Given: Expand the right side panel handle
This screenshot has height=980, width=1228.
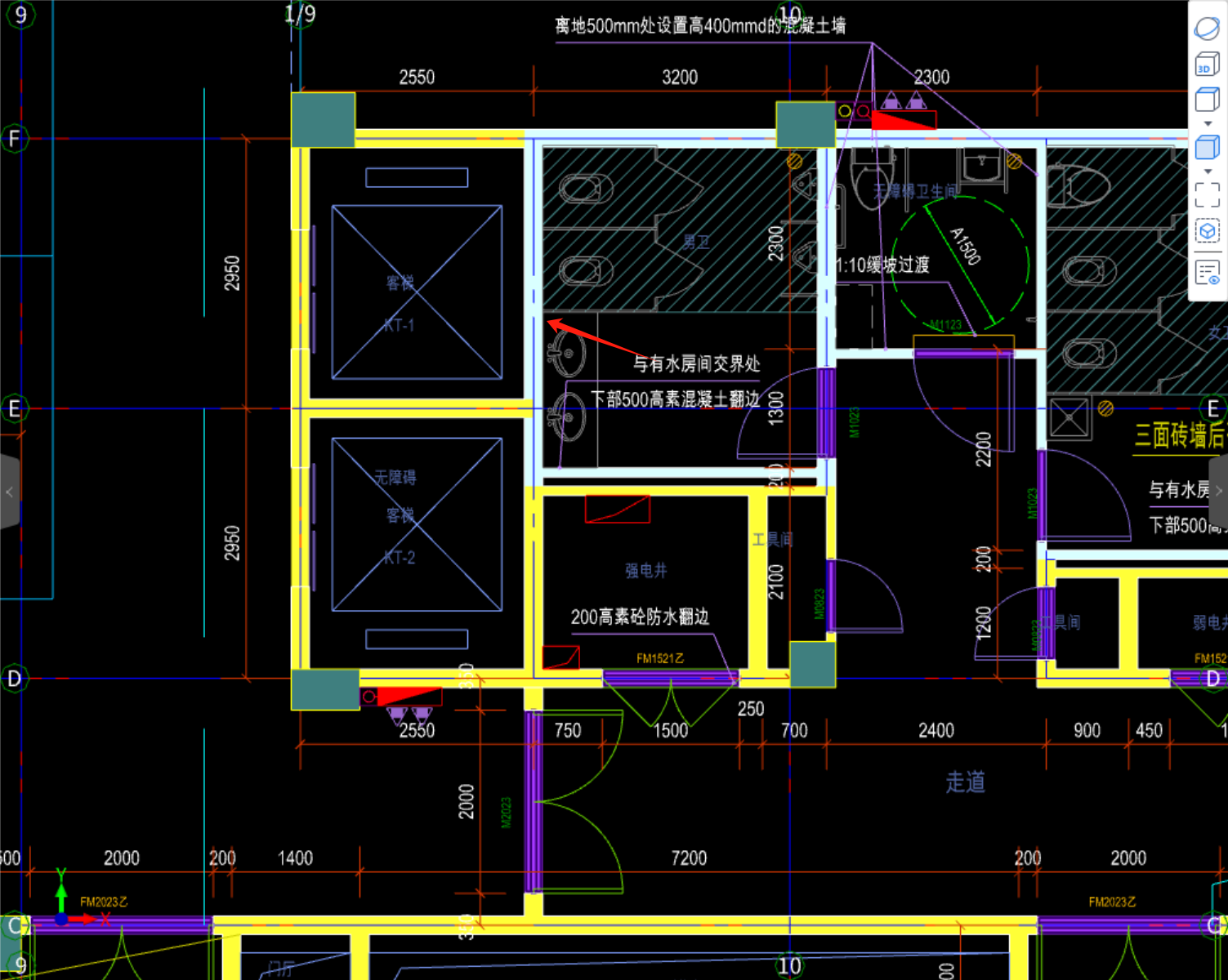Looking at the screenshot, I should [1218, 491].
